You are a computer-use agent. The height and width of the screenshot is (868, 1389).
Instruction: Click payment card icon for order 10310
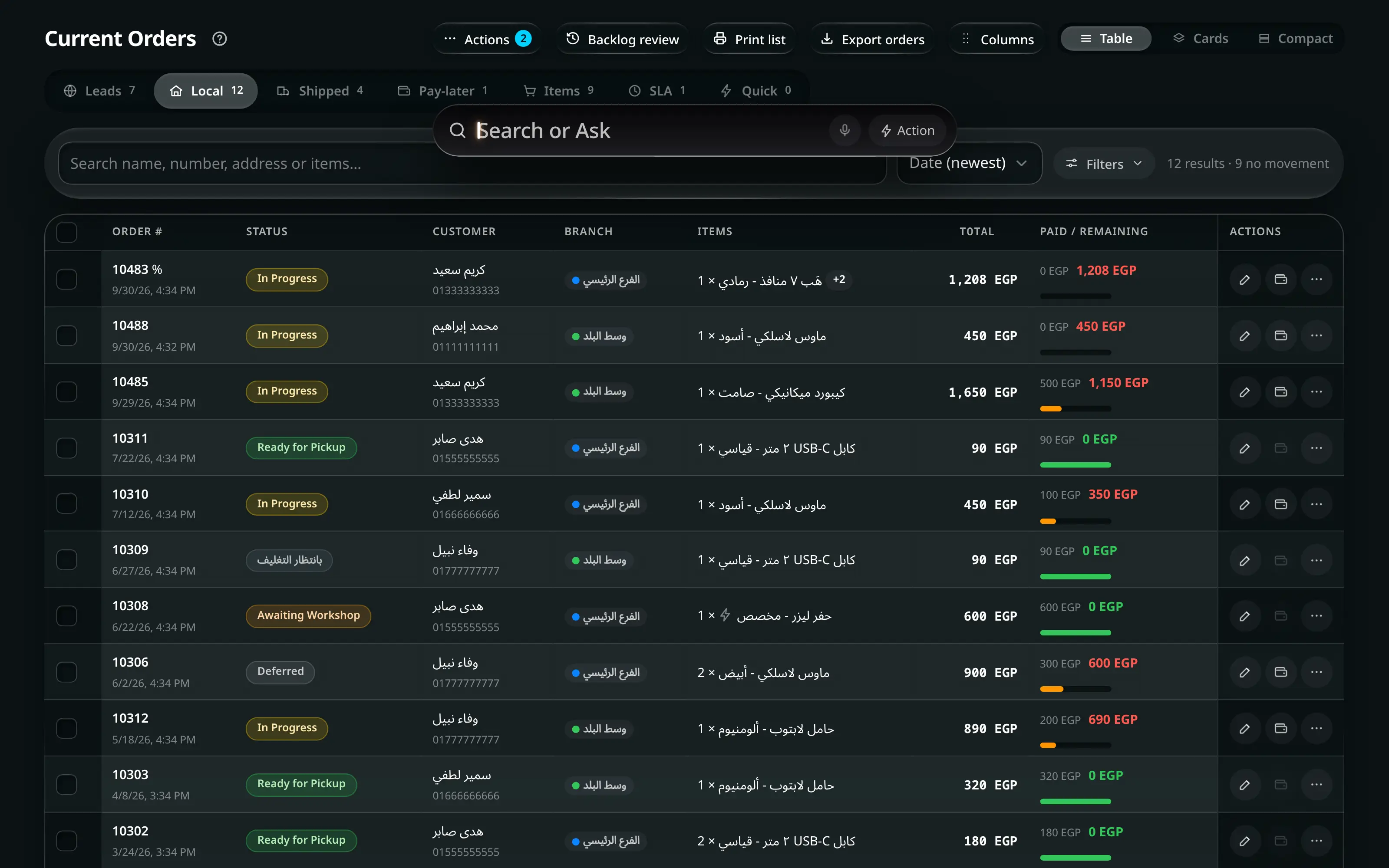tap(1280, 504)
